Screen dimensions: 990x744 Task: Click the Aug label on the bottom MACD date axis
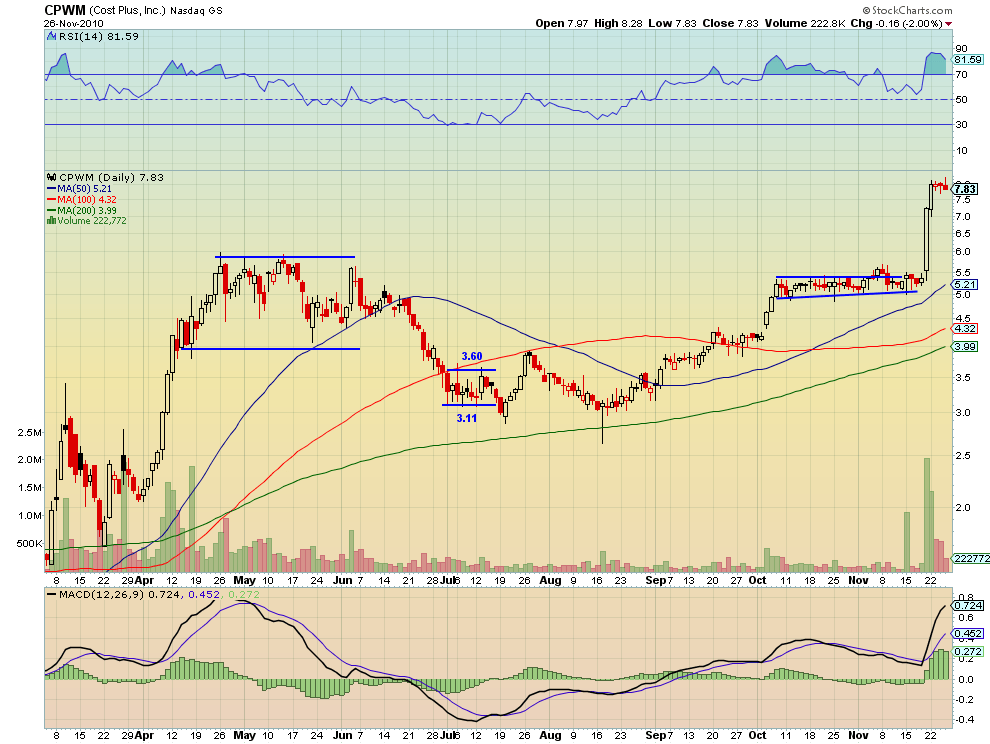[550, 735]
